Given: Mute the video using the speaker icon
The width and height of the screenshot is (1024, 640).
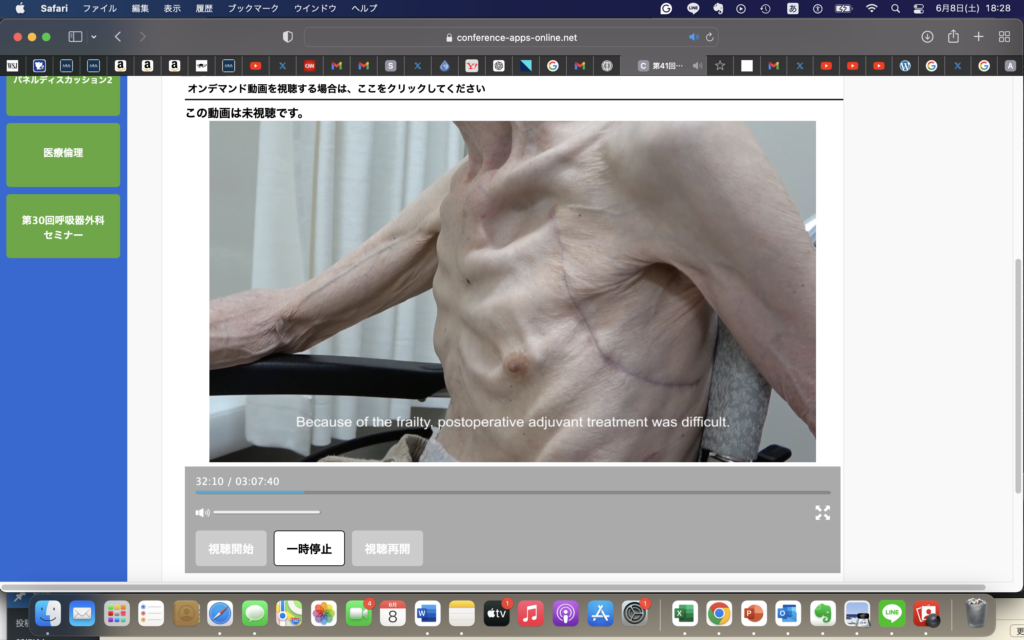Looking at the screenshot, I should (202, 513).
